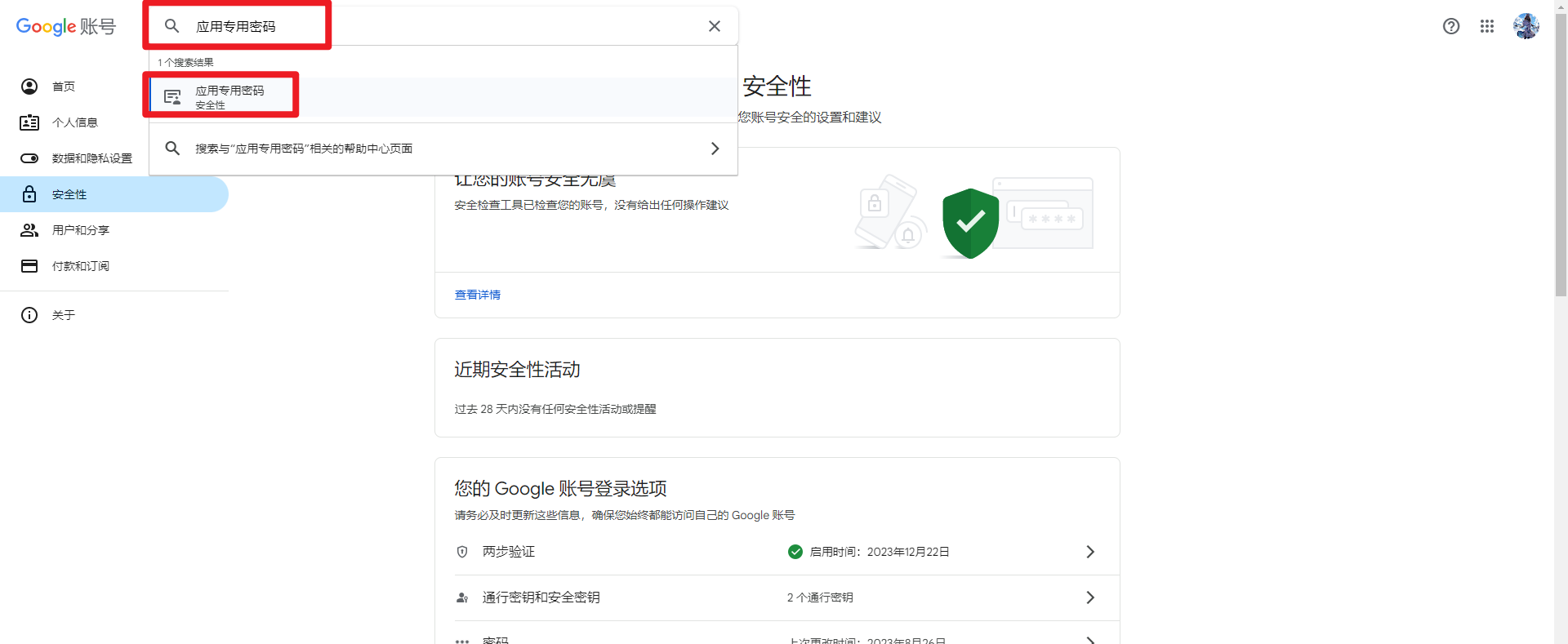Click the 安全性 lock icon

[29, 193]
